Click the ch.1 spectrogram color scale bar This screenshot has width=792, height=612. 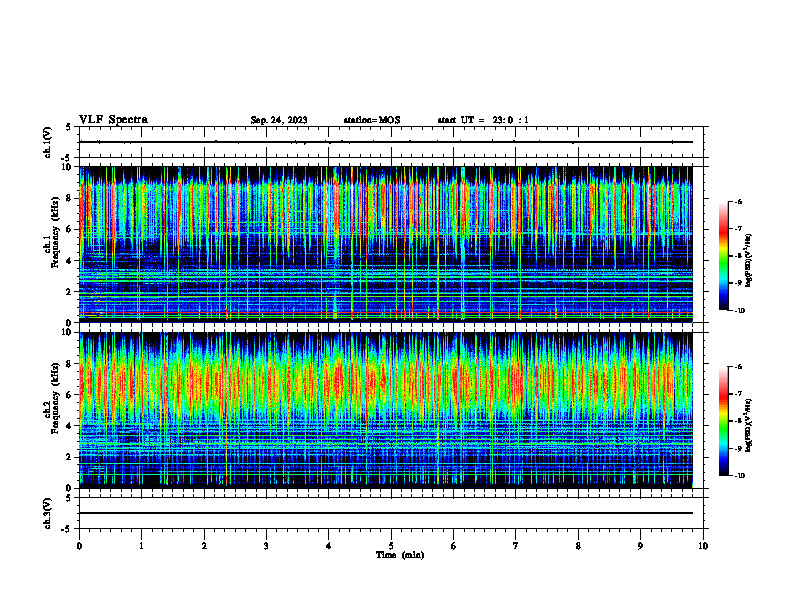click(x=723, y=256)
